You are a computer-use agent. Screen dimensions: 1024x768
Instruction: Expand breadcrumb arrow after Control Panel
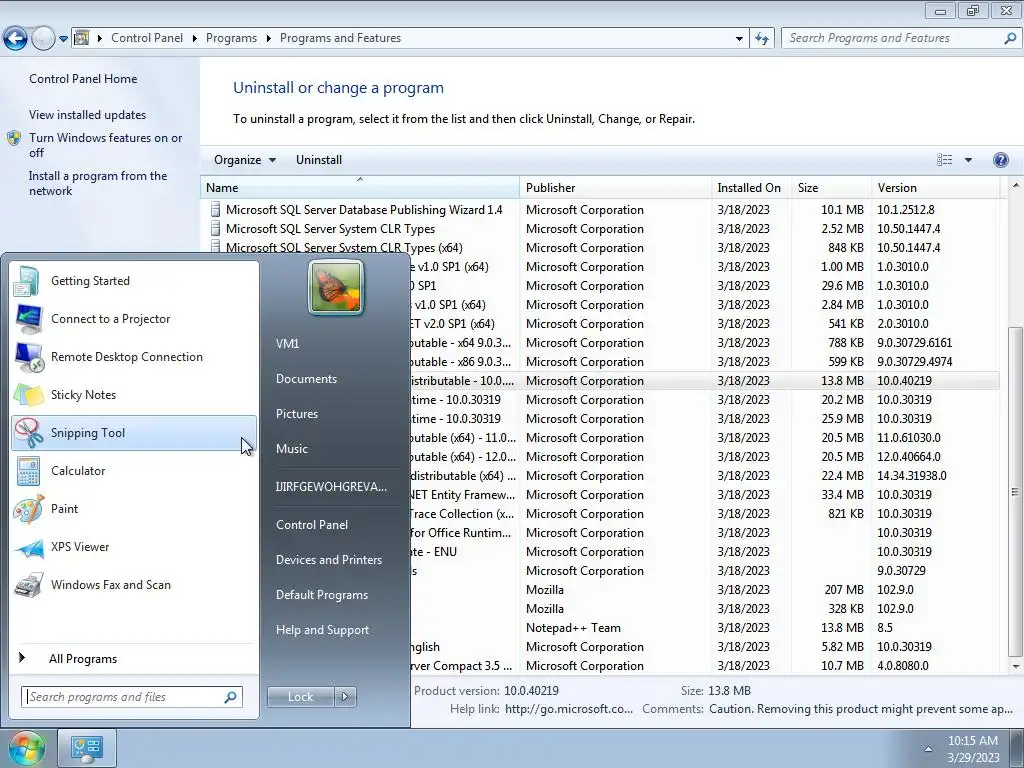tap(195, 39)
